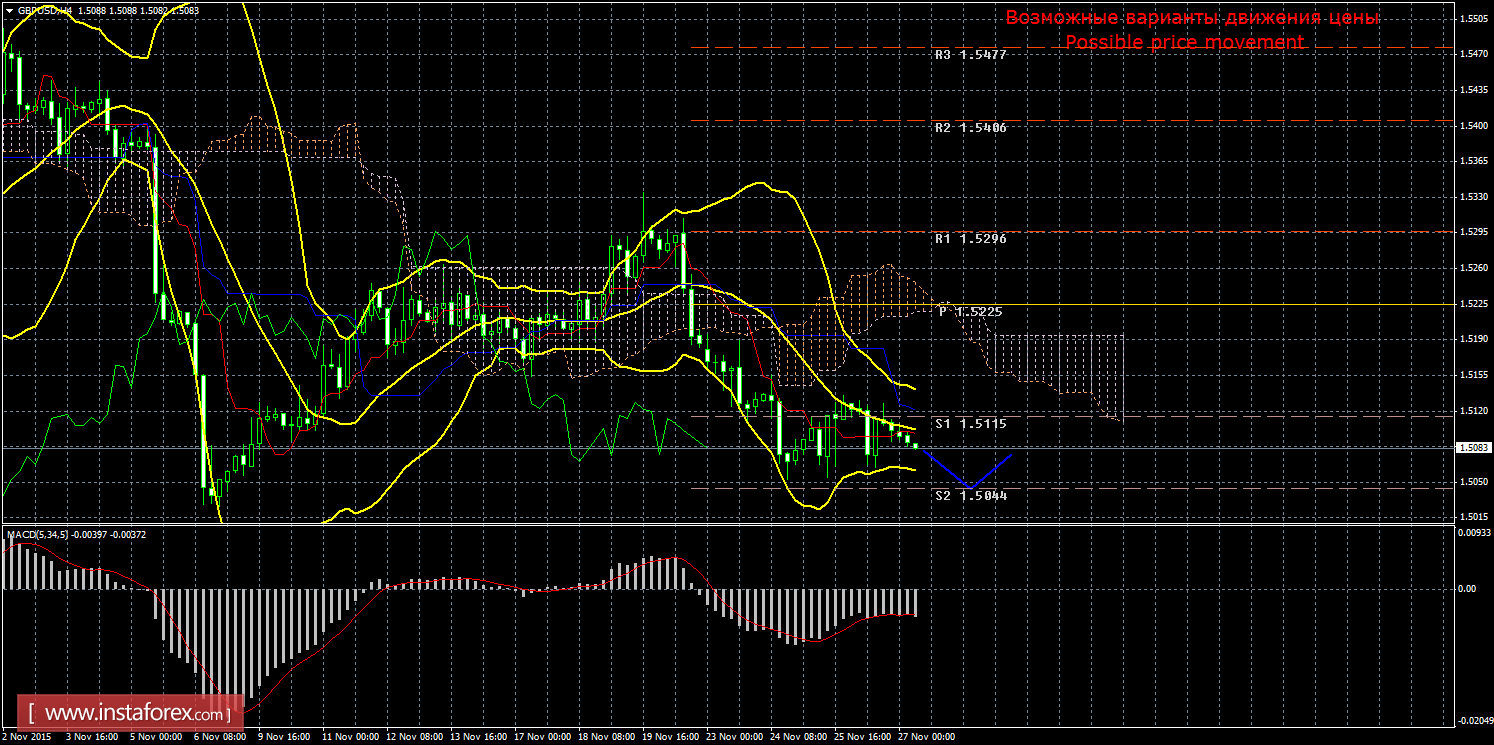Select the S2 1.5044 support label

tap(970, 495)
